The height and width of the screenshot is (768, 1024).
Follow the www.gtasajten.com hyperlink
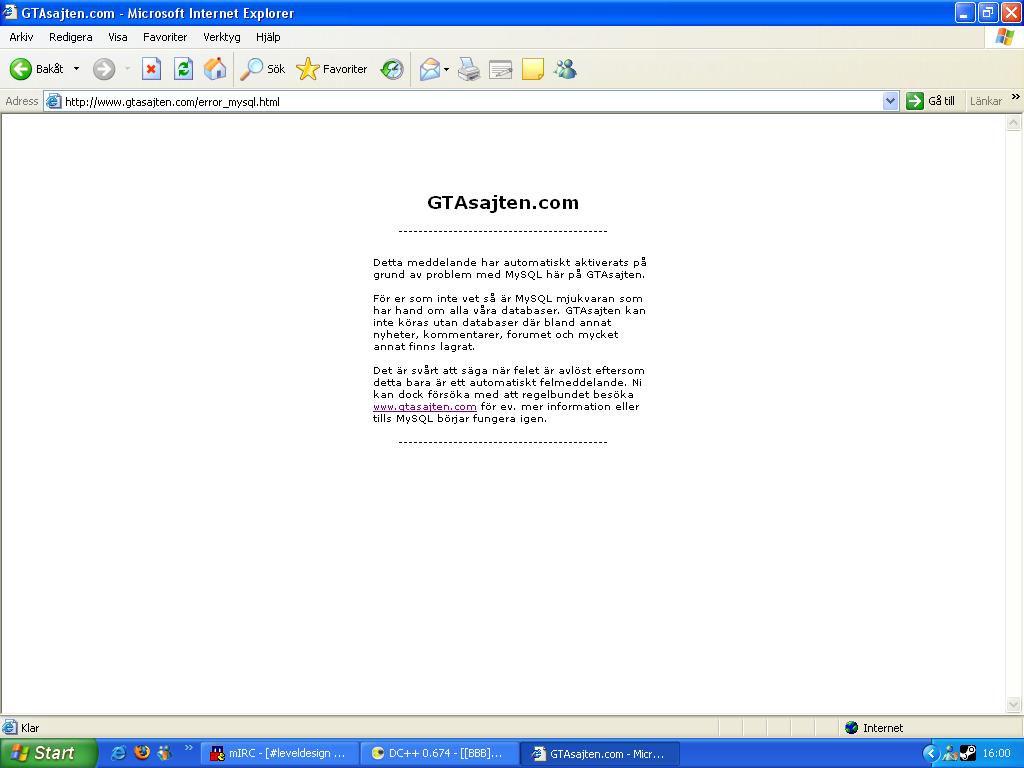[424, 407]
